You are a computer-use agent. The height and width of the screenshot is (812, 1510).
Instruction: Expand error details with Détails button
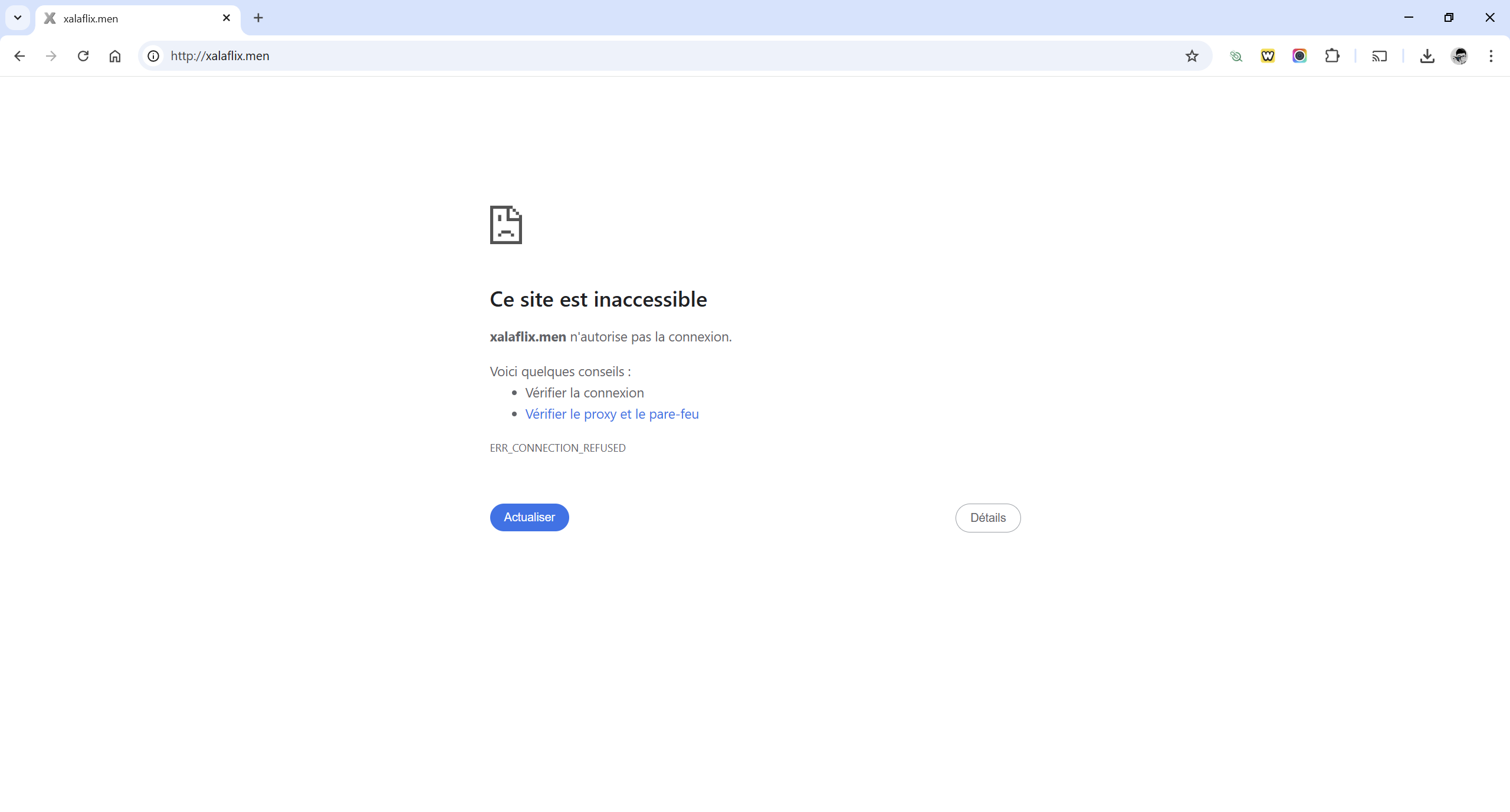coord(987,518)
